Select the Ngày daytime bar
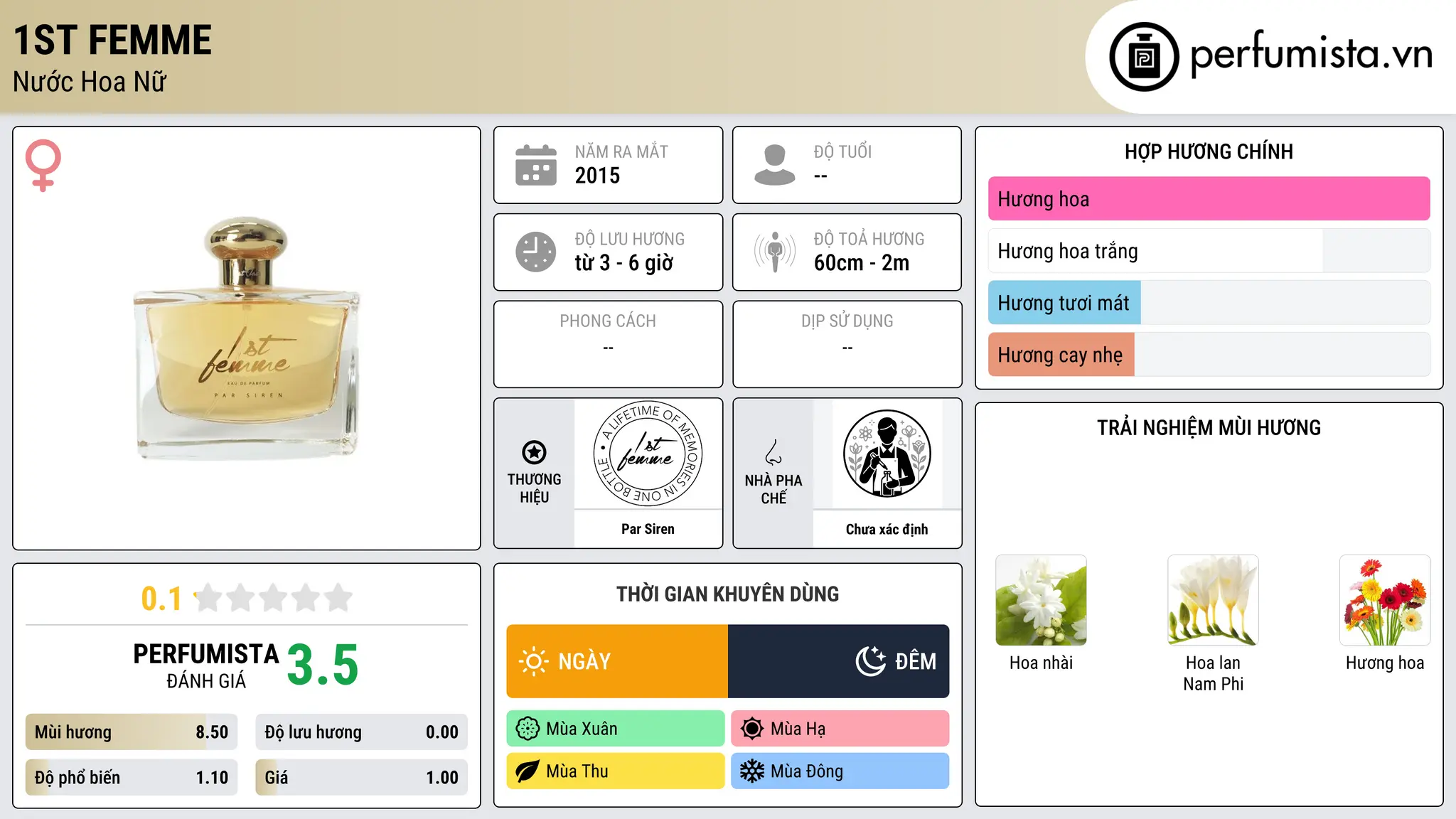Image resolution: width=1456 pixels, height=819 pixels. tap(617, 661)
